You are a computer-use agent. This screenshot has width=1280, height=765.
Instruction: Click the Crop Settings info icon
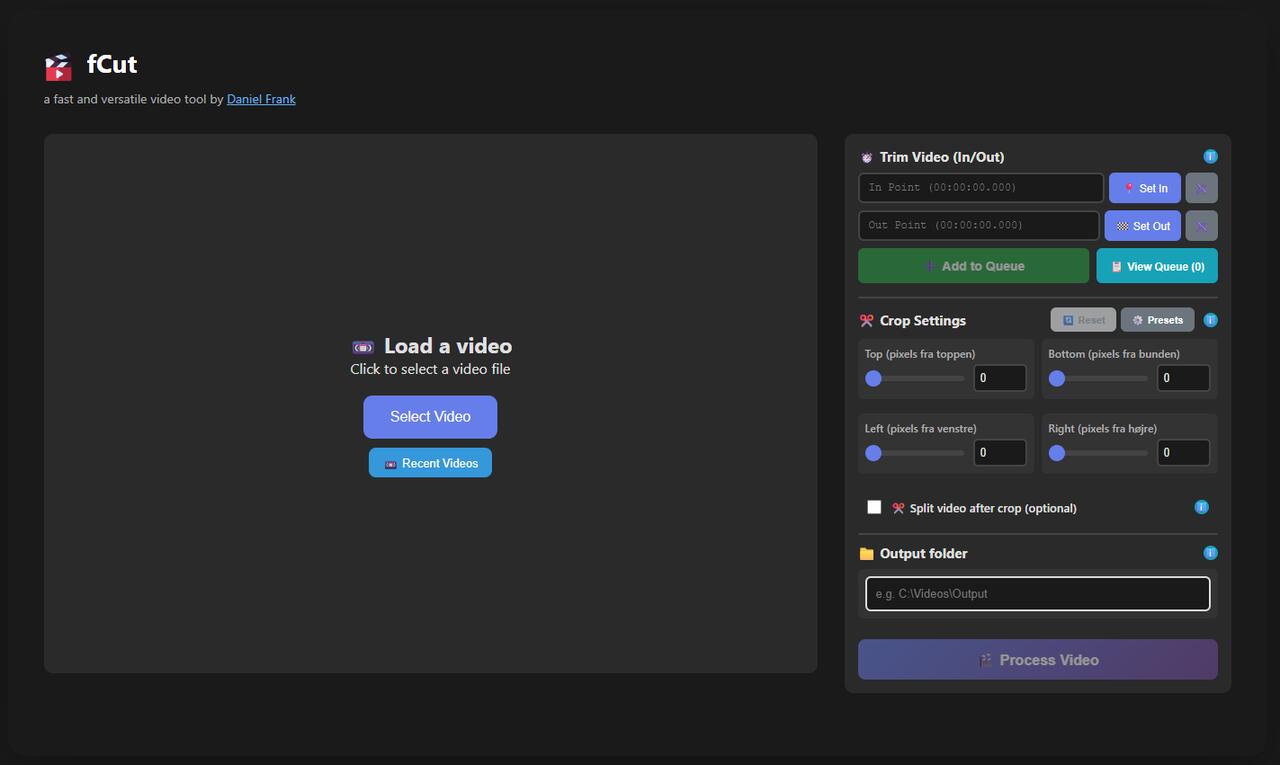coord(1210,320)
